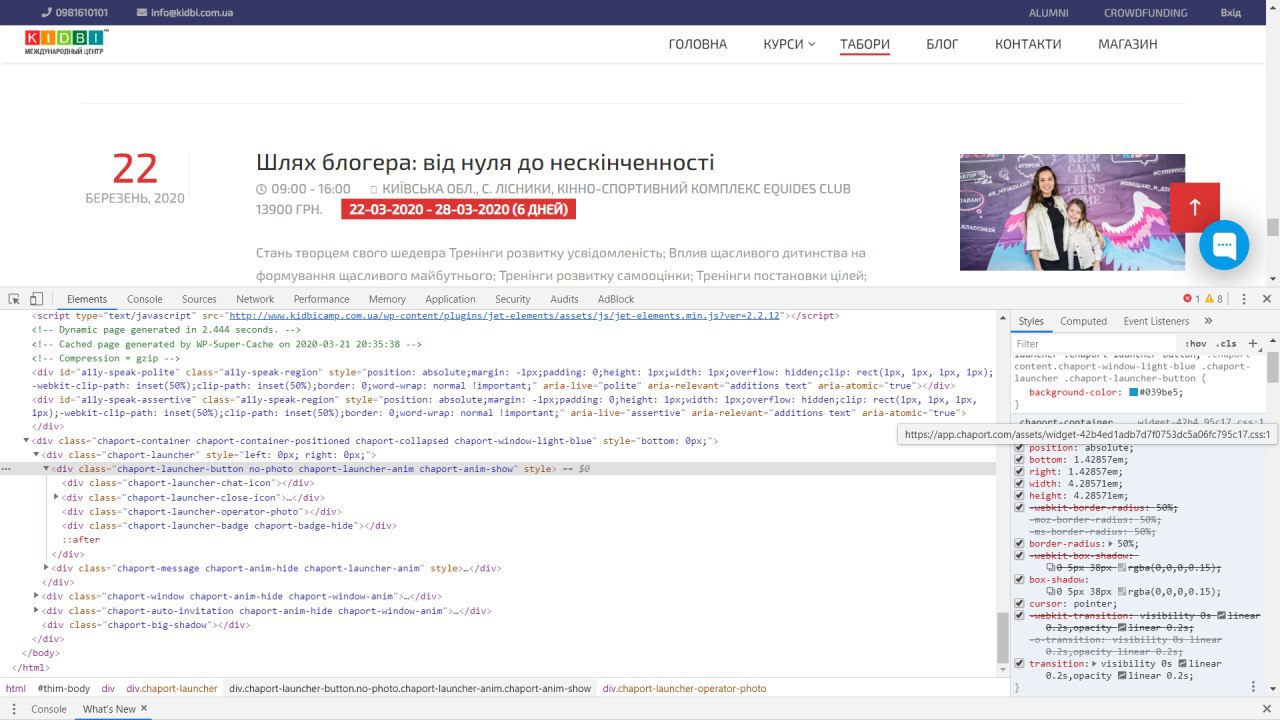1280x720 pixels.
Task: Uncheck the position: absolute property
Action: pos(1020,447)
